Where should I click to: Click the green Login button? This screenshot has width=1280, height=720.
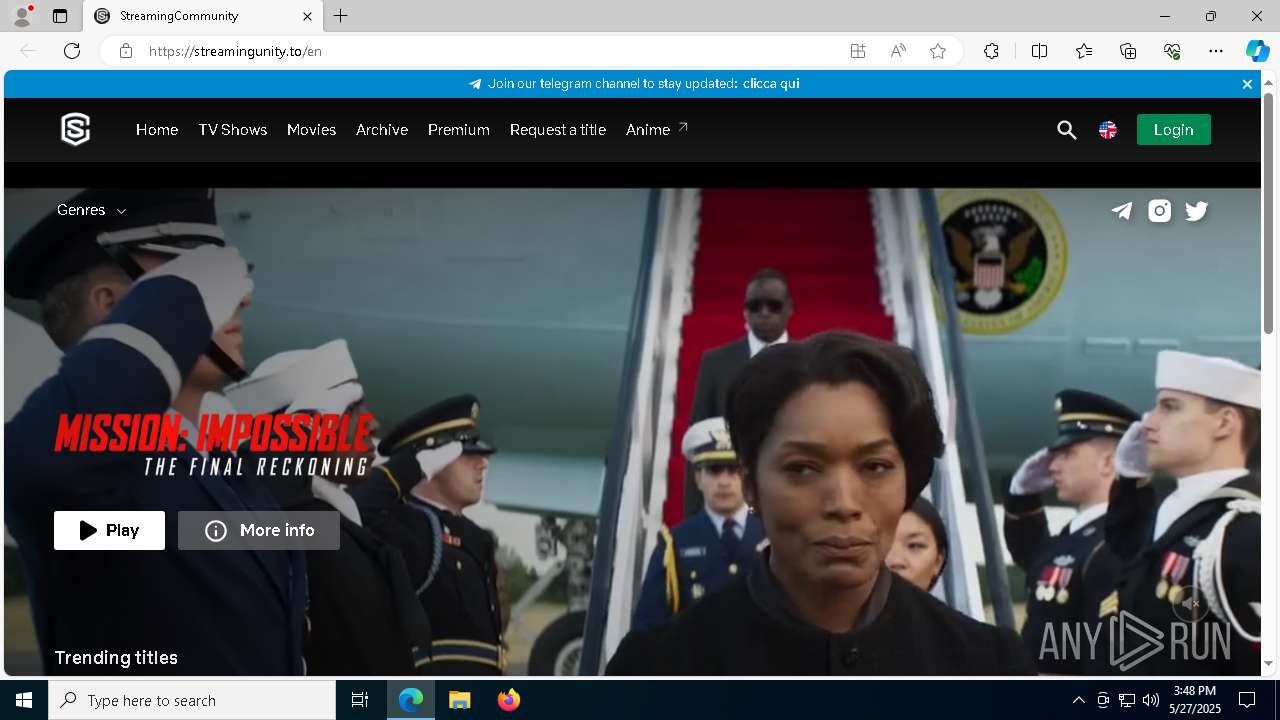coord(1174,130)
